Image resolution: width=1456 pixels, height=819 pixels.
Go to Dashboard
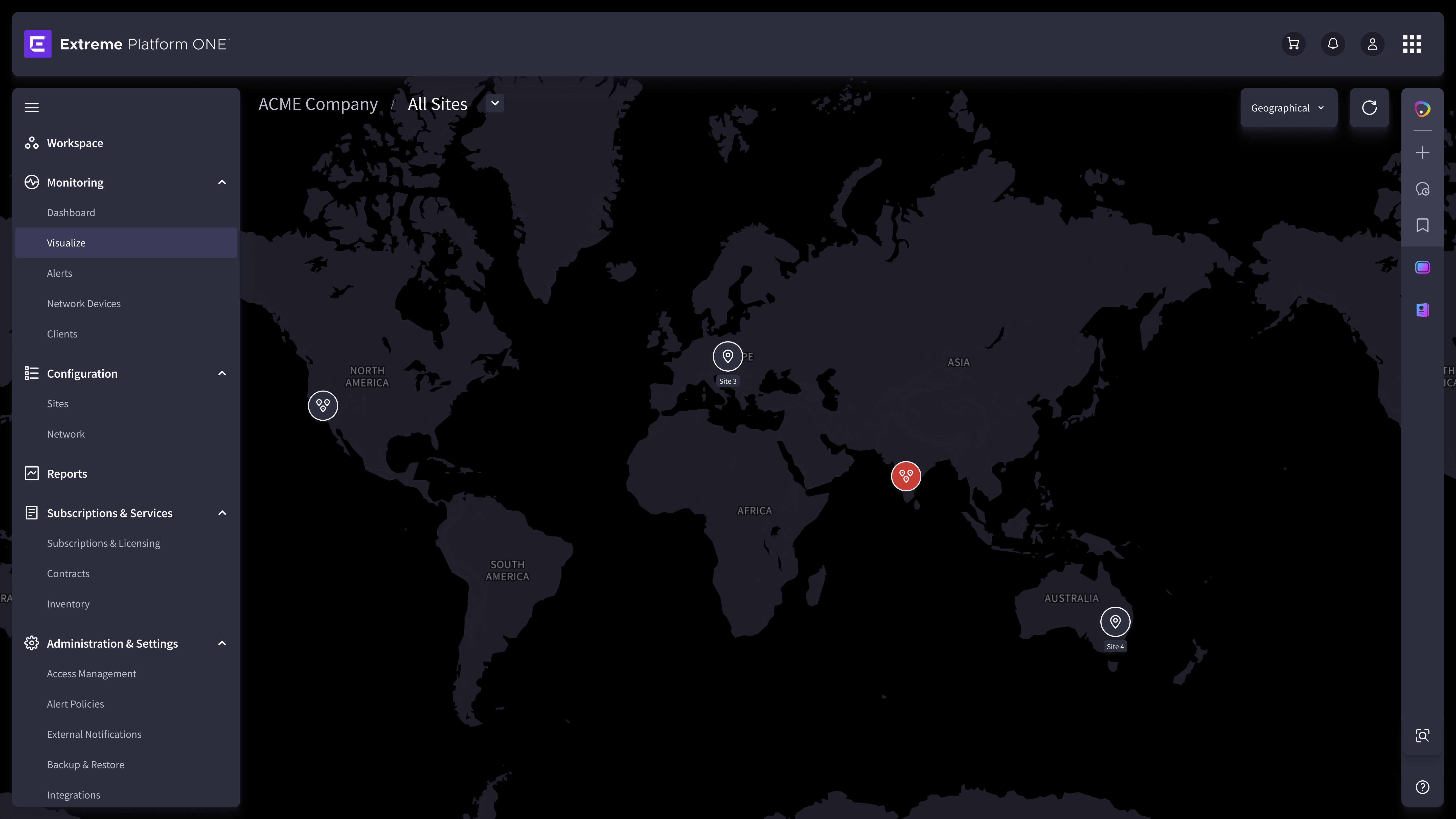pos(71,213)
